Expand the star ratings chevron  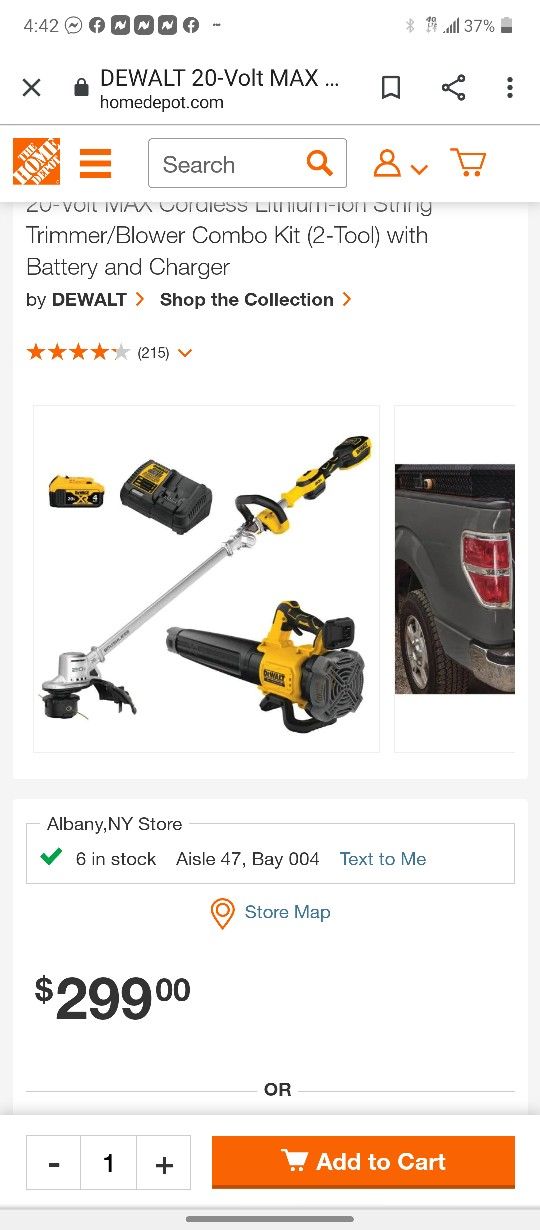click(x=184, y=353)
